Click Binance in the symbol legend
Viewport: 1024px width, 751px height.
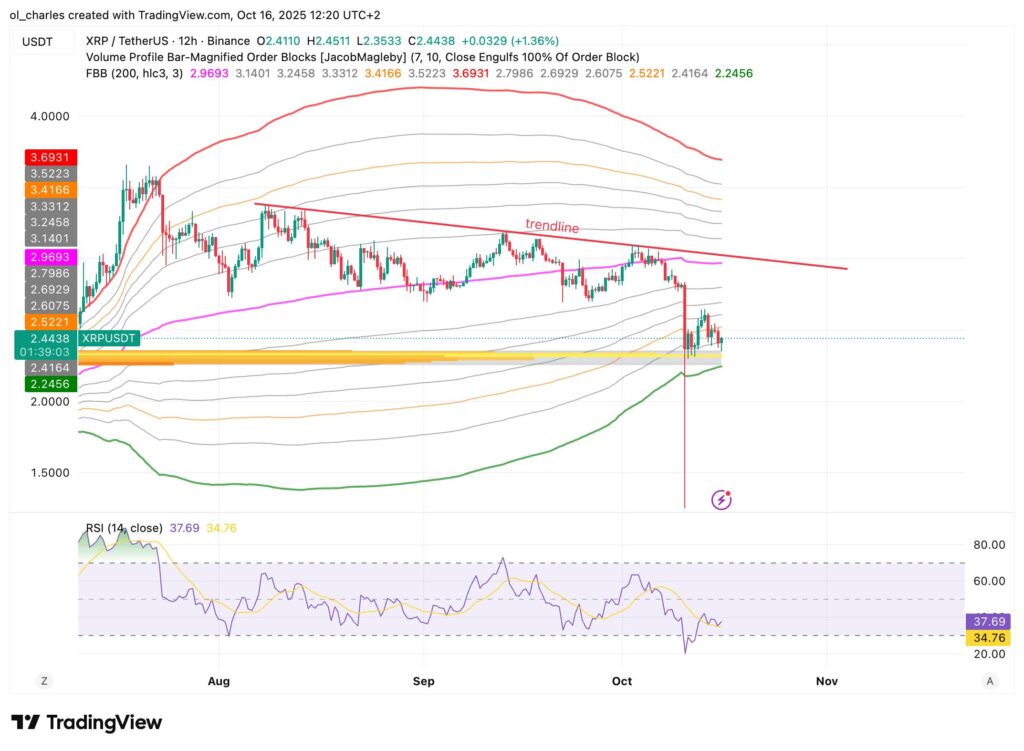(228, 42)
